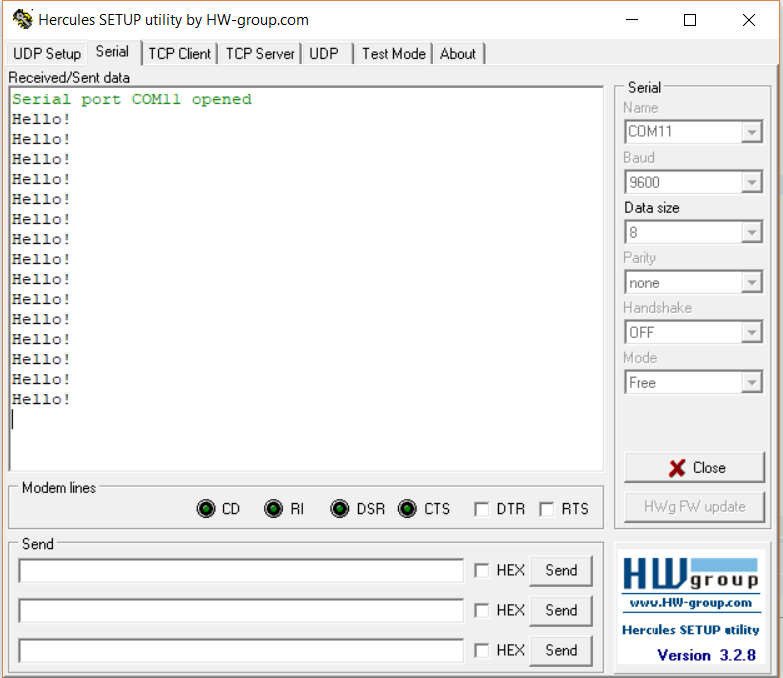Click the CTS modem line indicator
The image size is (783, 678).
407,509
